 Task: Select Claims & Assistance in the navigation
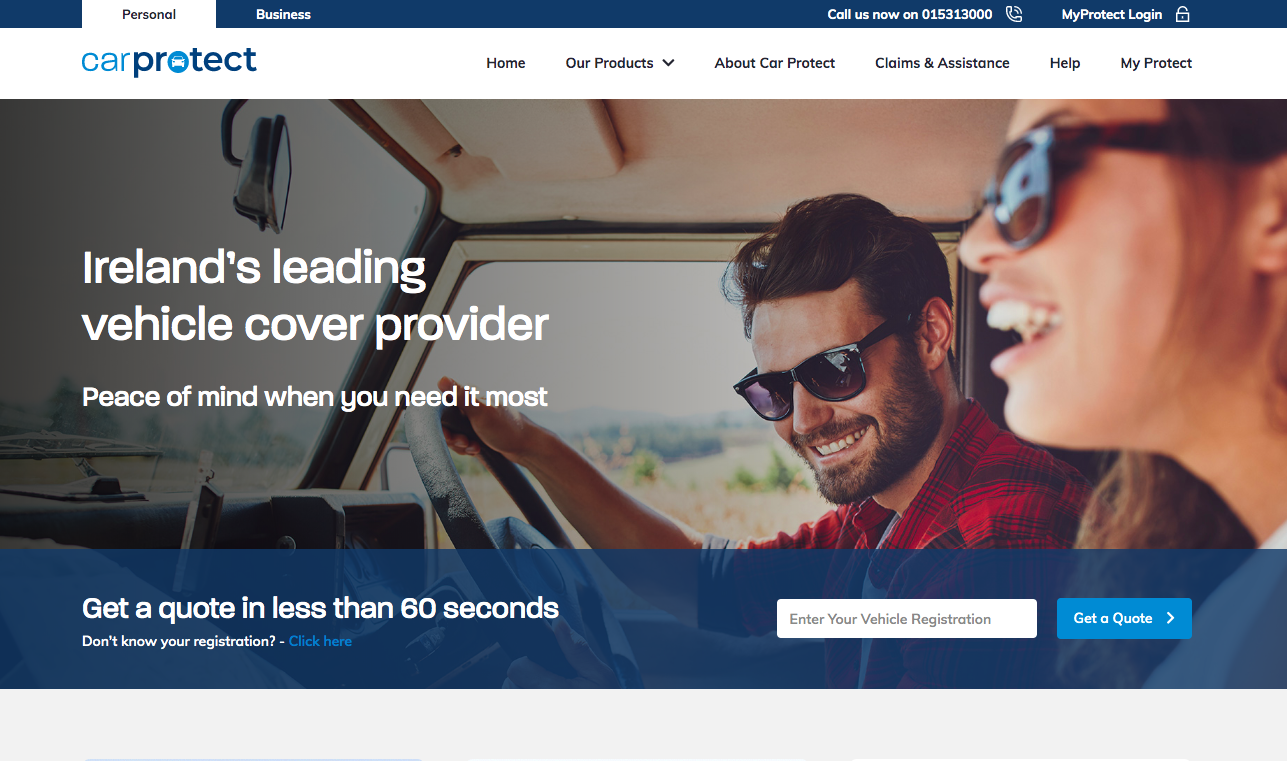(x=942, y=63)
